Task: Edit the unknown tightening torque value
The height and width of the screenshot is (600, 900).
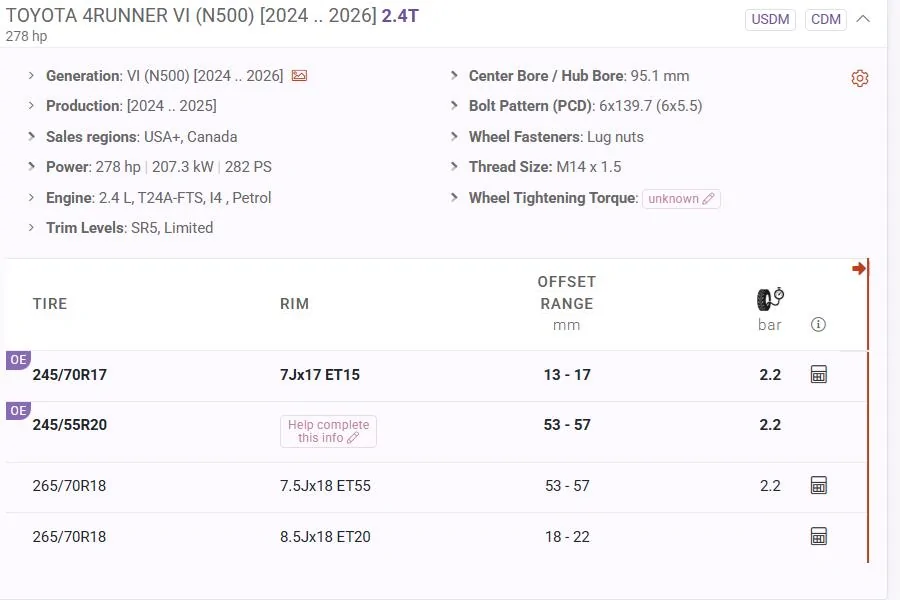Action: pyautogui.click(x=681, y=199)
